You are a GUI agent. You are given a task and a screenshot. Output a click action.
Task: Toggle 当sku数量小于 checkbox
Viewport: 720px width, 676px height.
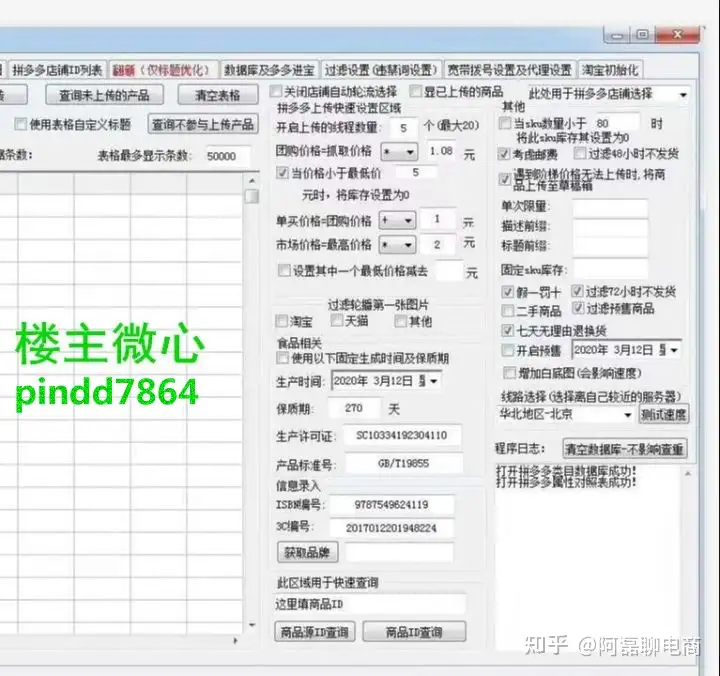coord(505,123)
